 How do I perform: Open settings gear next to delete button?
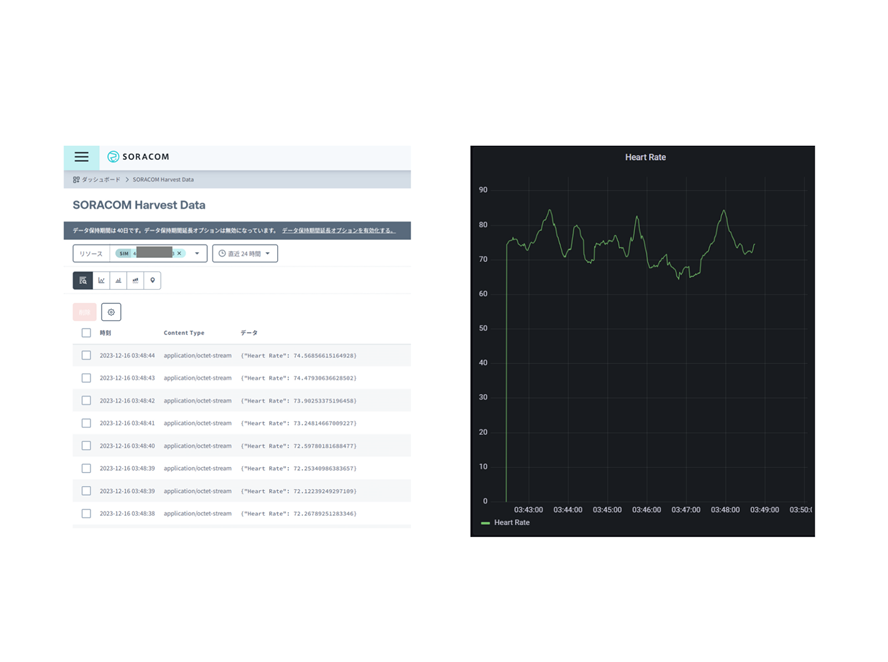point(111,312)
